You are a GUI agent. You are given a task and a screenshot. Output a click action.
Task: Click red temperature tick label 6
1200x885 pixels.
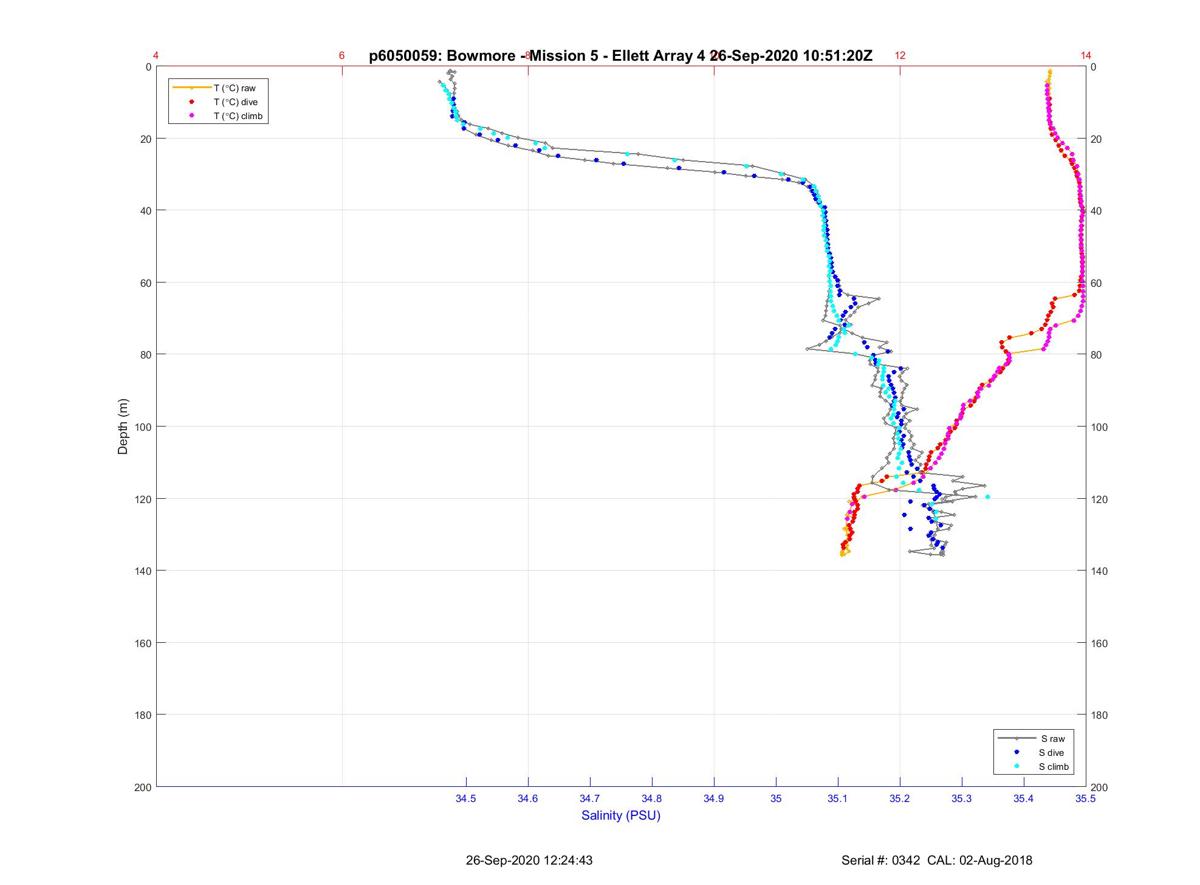(x=342, y=56)
